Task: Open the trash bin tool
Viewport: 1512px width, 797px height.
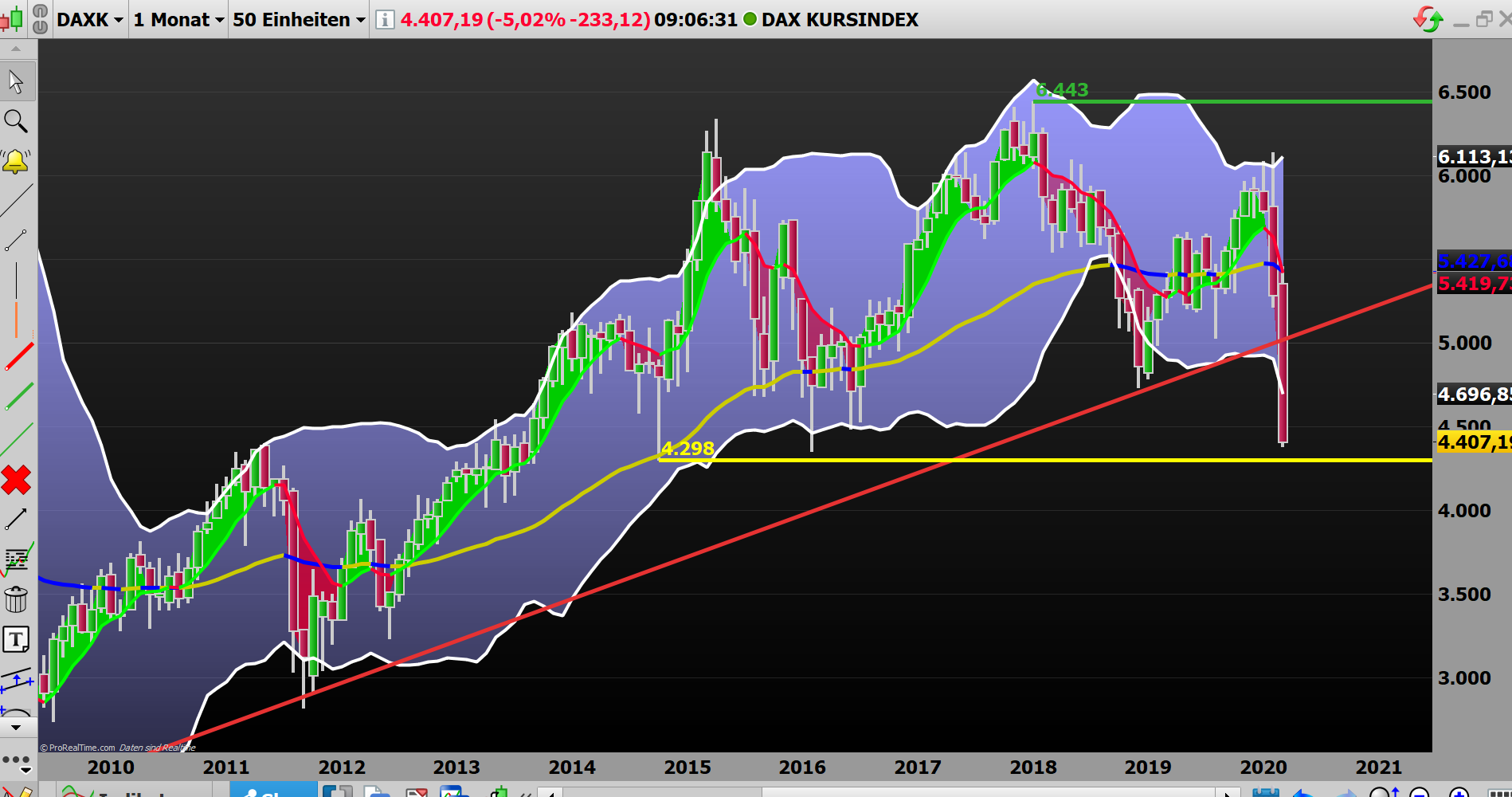Action: click(17, 600)
